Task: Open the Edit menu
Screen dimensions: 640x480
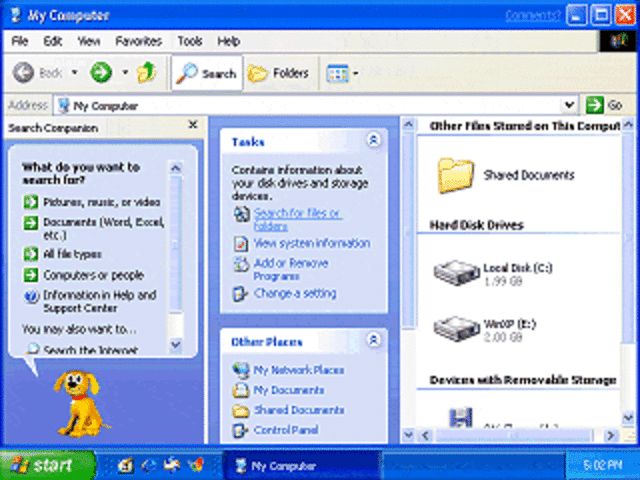Action: [53, 41]
